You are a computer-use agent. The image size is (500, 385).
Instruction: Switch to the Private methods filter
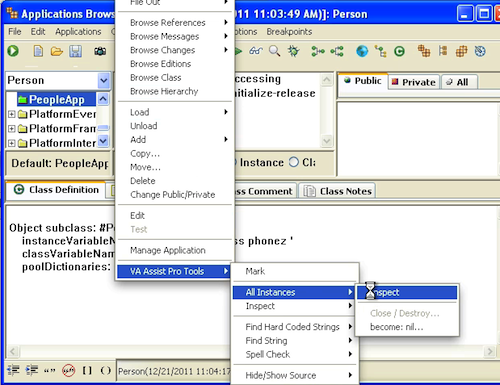[414, 82]
